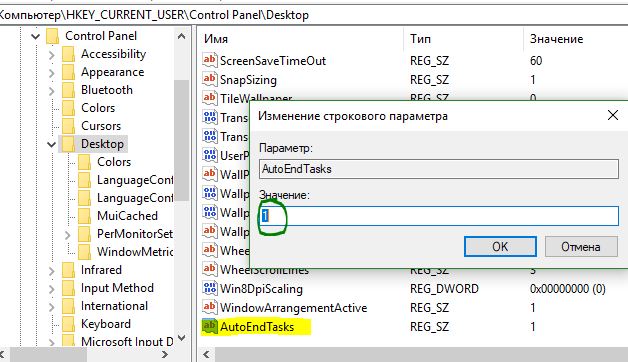Click the AutoEndTasks string value icon

[x=209, y=326]
